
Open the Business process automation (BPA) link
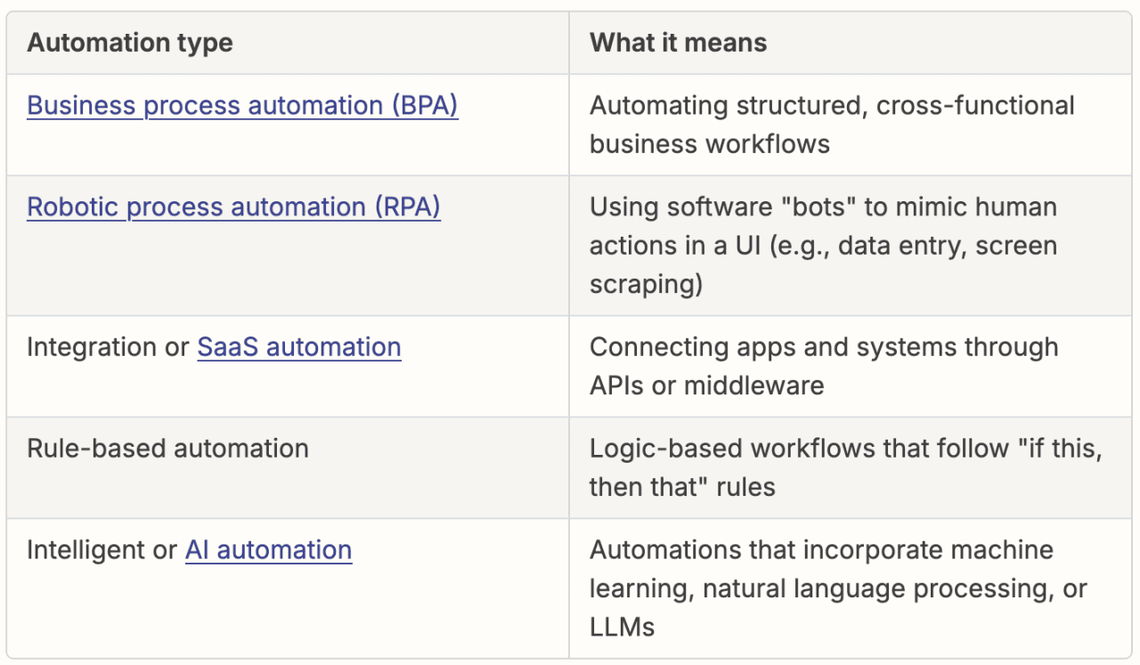pos(243,105)
